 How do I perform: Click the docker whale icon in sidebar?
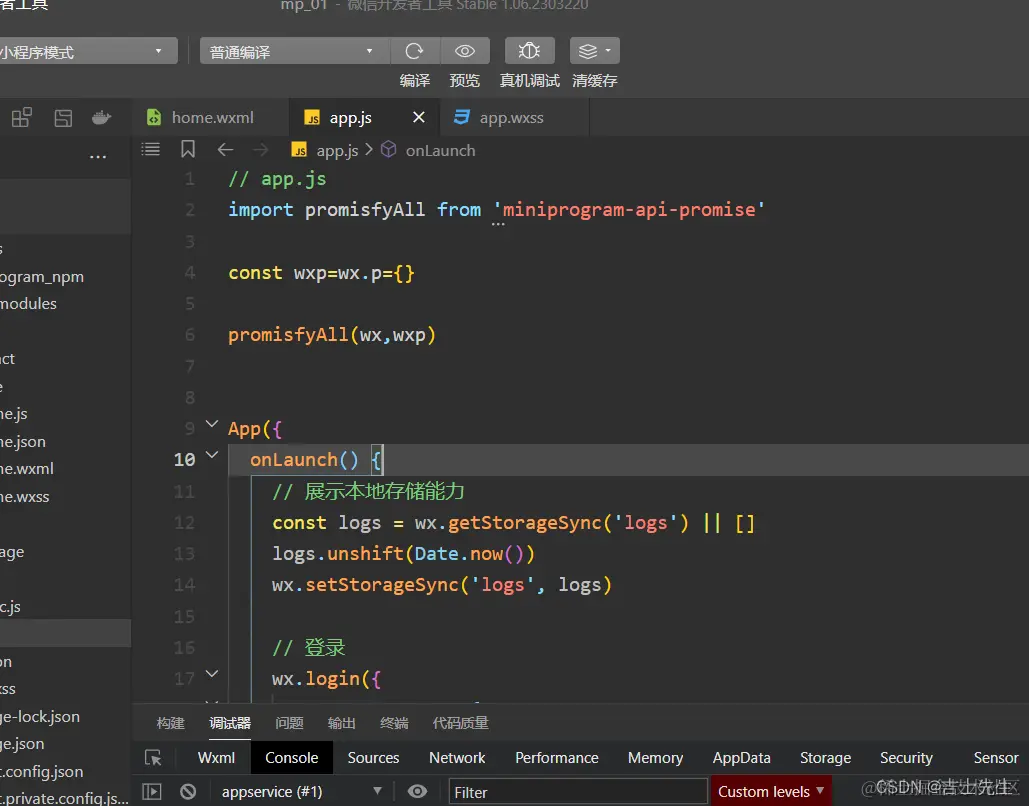coord(102,117)
